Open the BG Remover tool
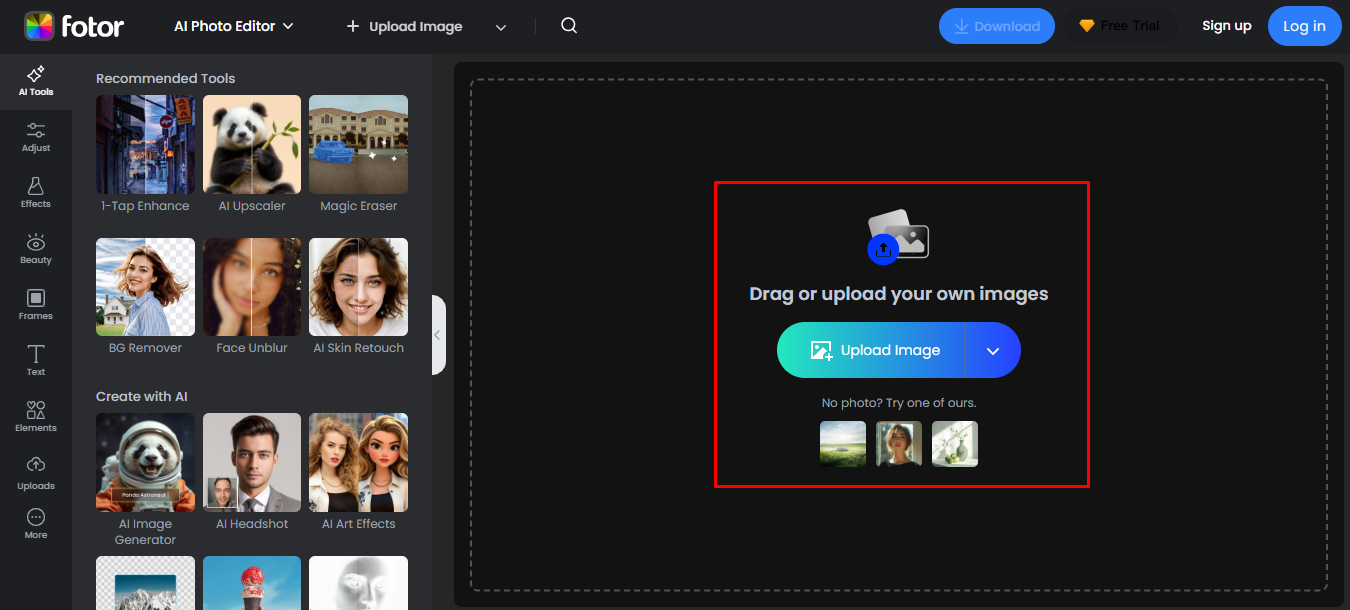The image size is (1350, 610). tap(145, 287)
